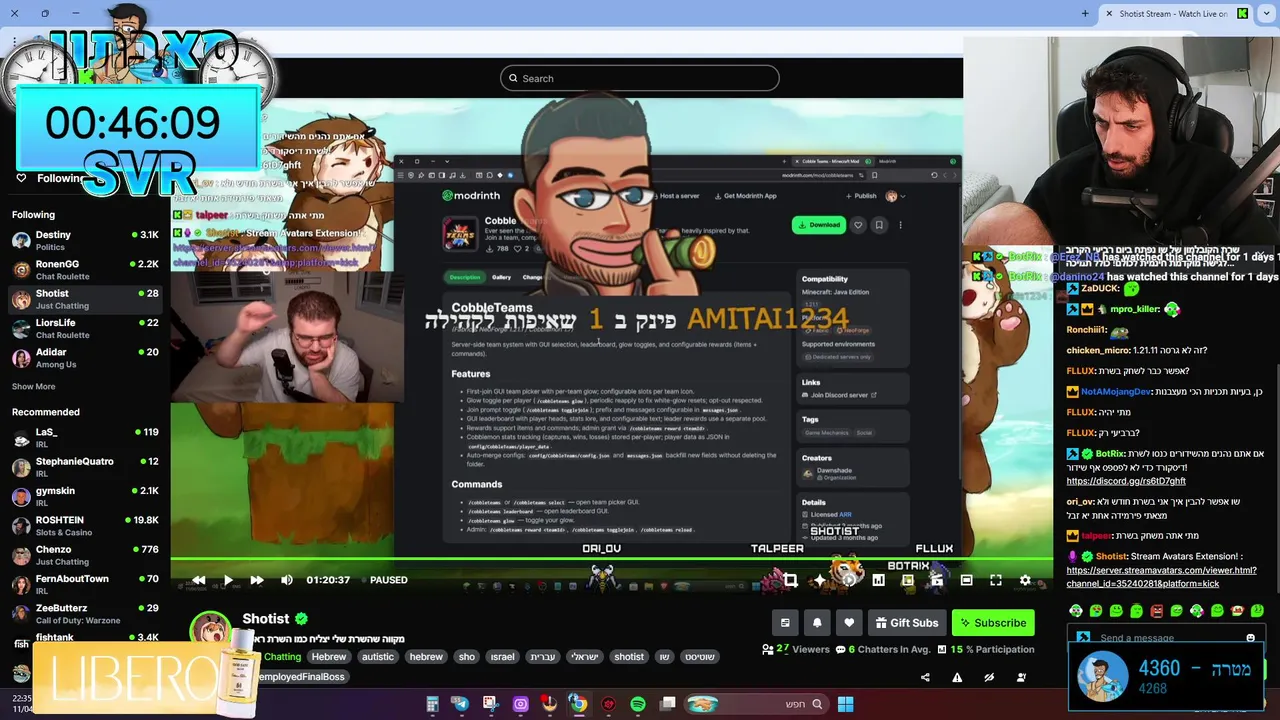
Task: Open Chenzo recommended channel
Action: tap(85, 555)
